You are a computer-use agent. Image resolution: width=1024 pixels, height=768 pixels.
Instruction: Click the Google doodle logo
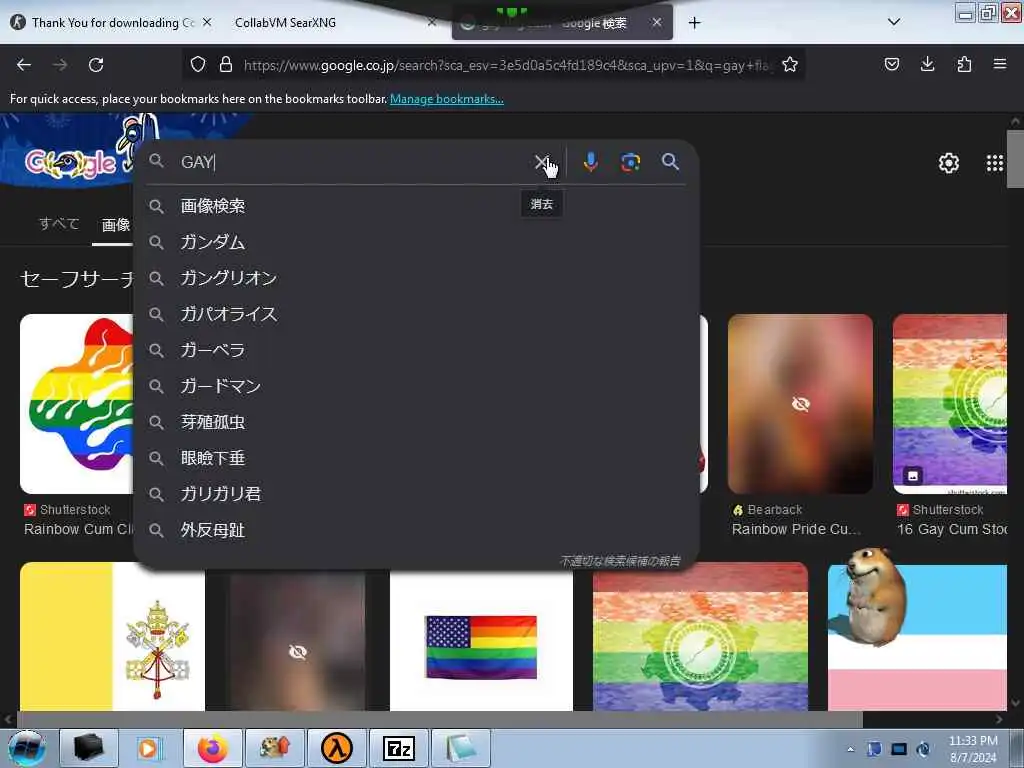click(x=71, y=163)
